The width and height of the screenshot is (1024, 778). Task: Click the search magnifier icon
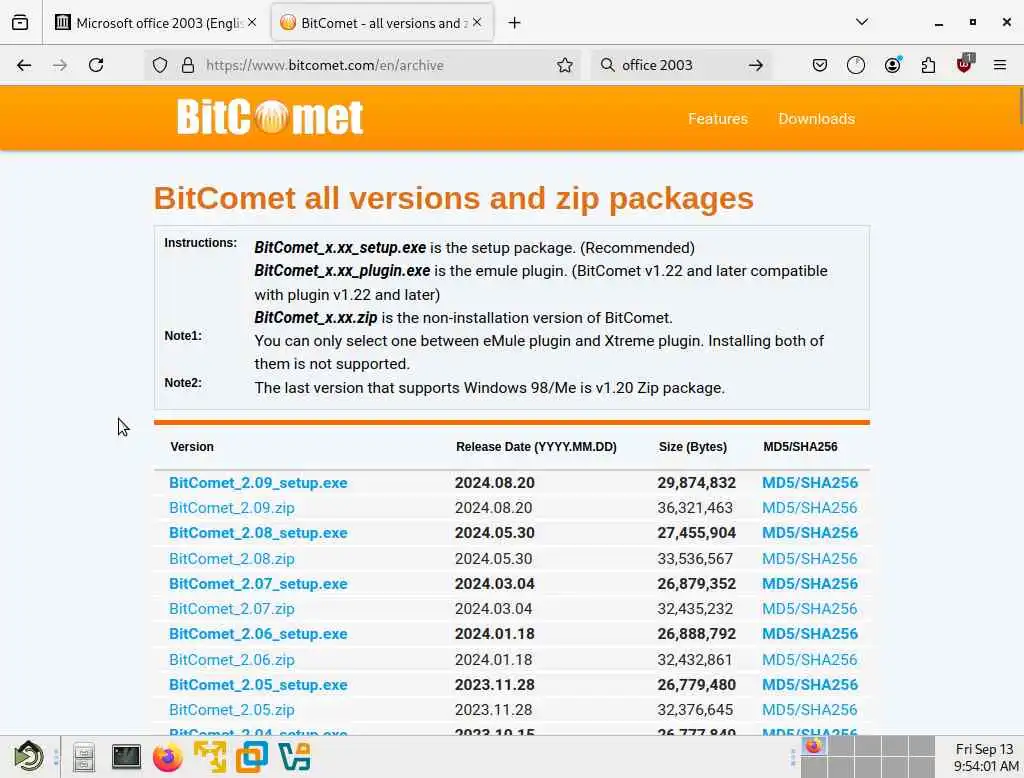[607, 65]
